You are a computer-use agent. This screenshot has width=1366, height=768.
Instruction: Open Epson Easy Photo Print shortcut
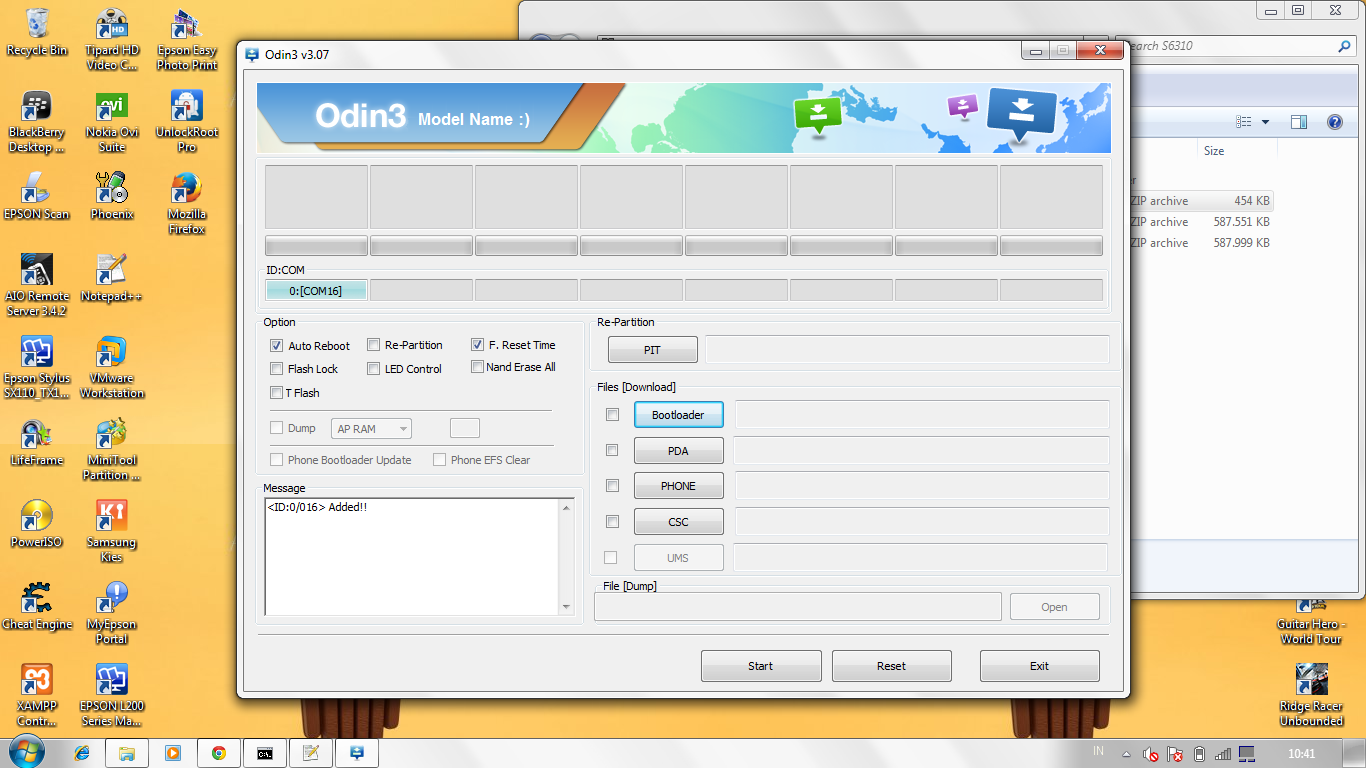pos(187,40)
